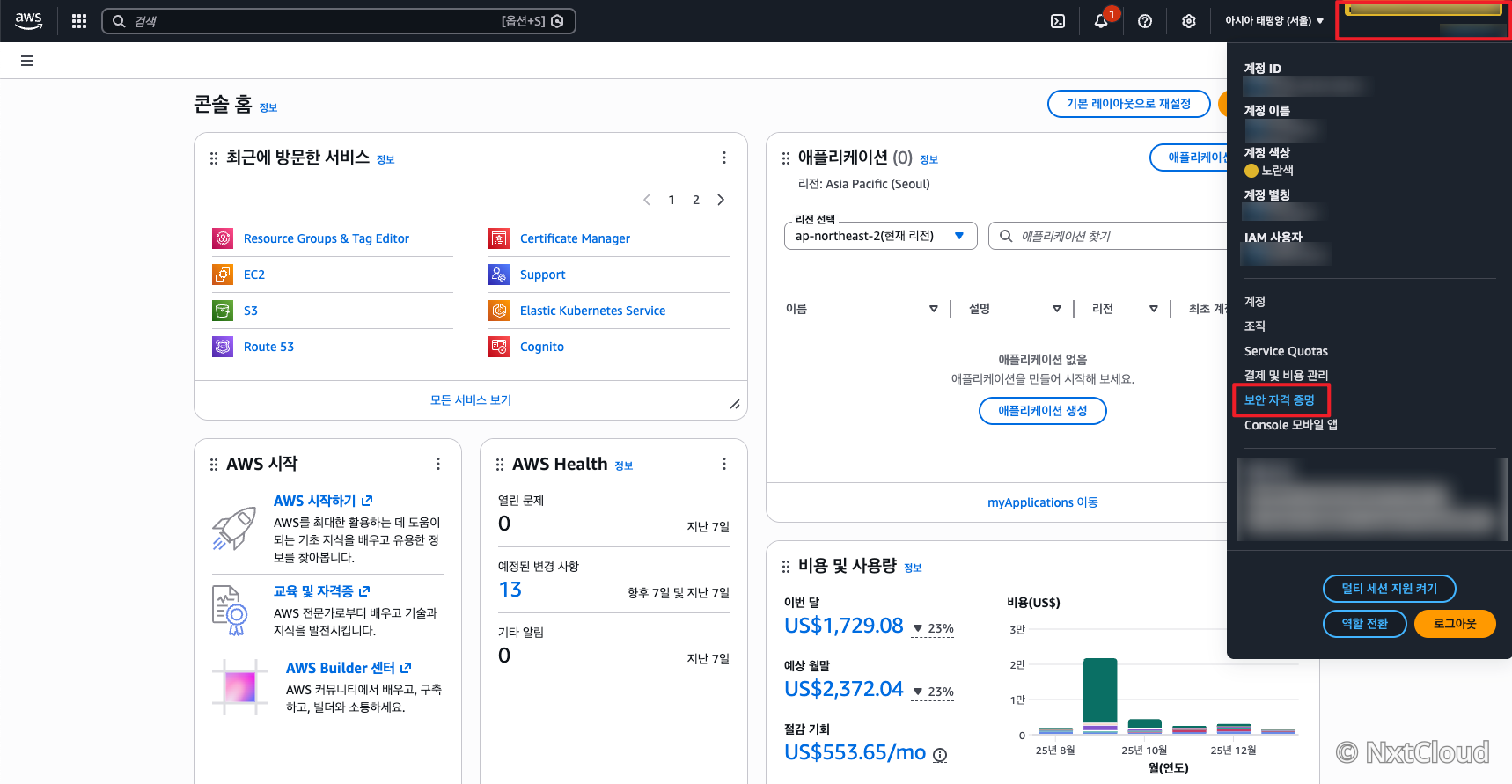
Task: Open the myApplications 이동 link
Action: [x=1043, y=502]
